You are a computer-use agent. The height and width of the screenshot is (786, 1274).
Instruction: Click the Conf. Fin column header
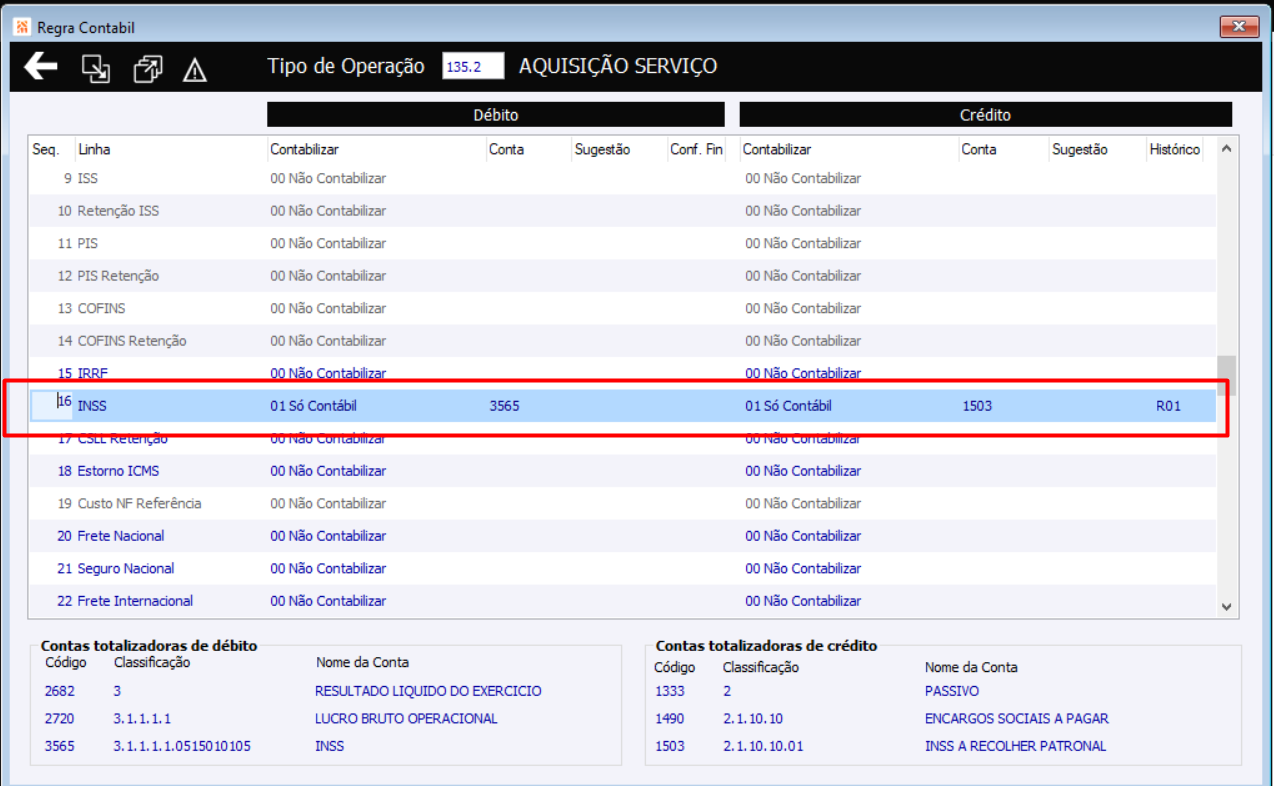coord(696,149)
